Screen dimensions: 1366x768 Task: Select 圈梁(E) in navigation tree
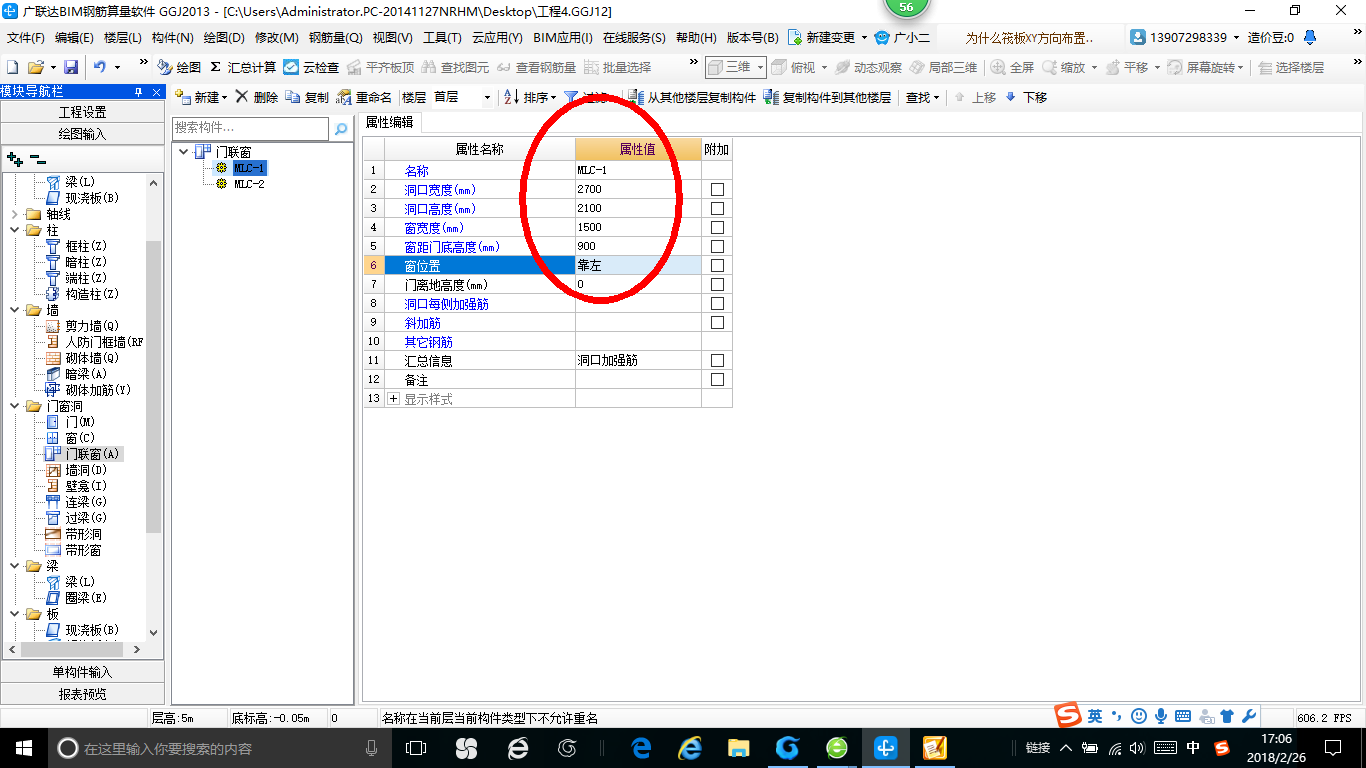pyautogui.click(x=86, y=598)
